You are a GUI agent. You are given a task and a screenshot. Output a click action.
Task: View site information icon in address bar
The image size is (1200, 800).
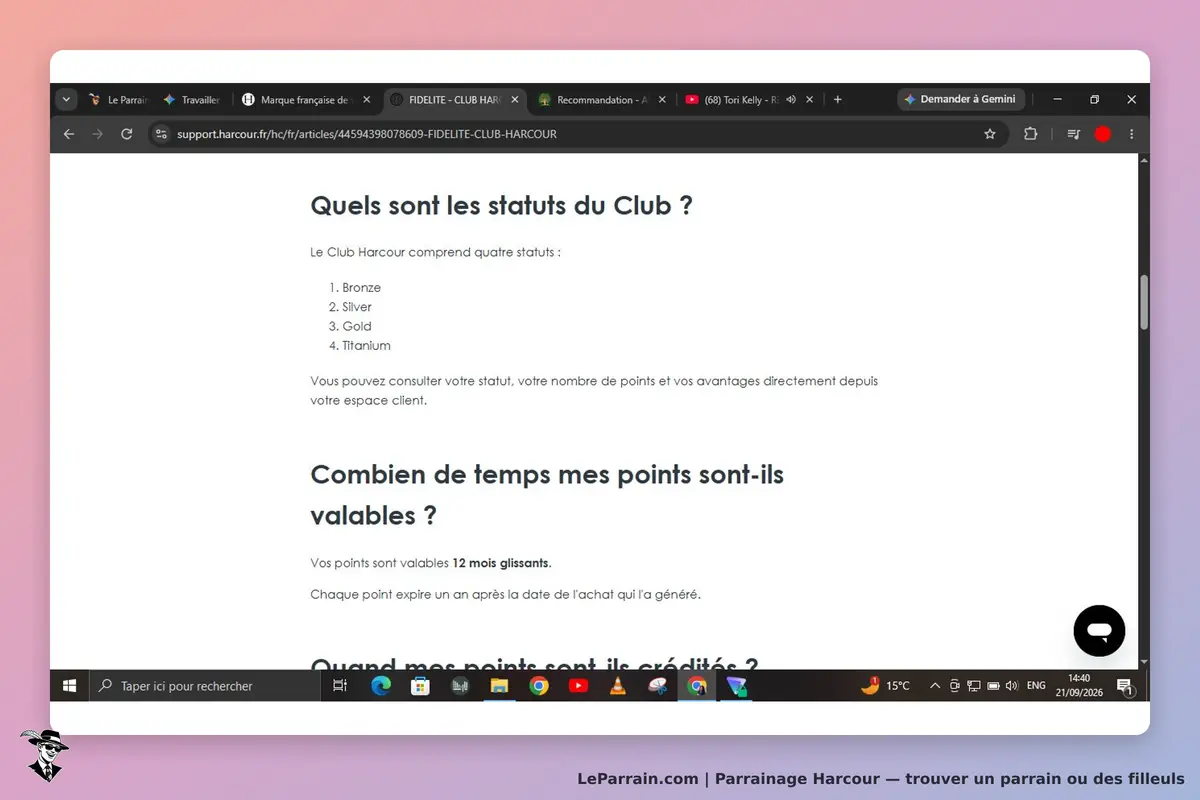162,134
